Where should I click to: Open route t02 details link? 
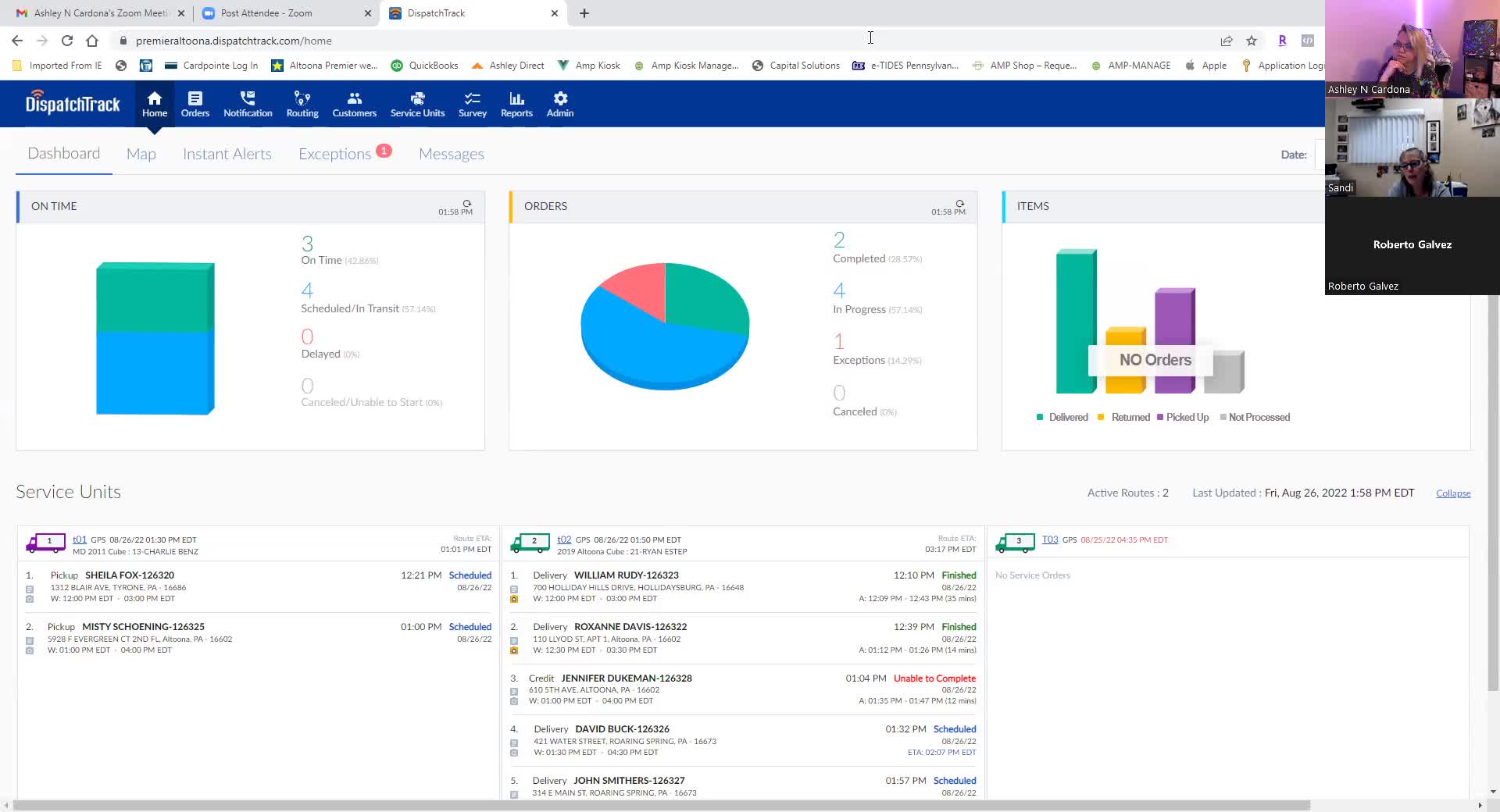(564, 540)
